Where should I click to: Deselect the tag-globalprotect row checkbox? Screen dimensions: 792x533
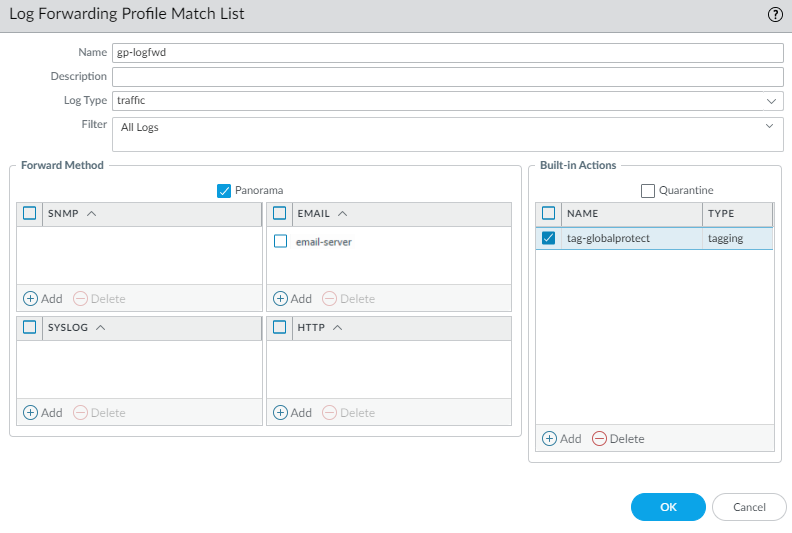coord(548,238)
